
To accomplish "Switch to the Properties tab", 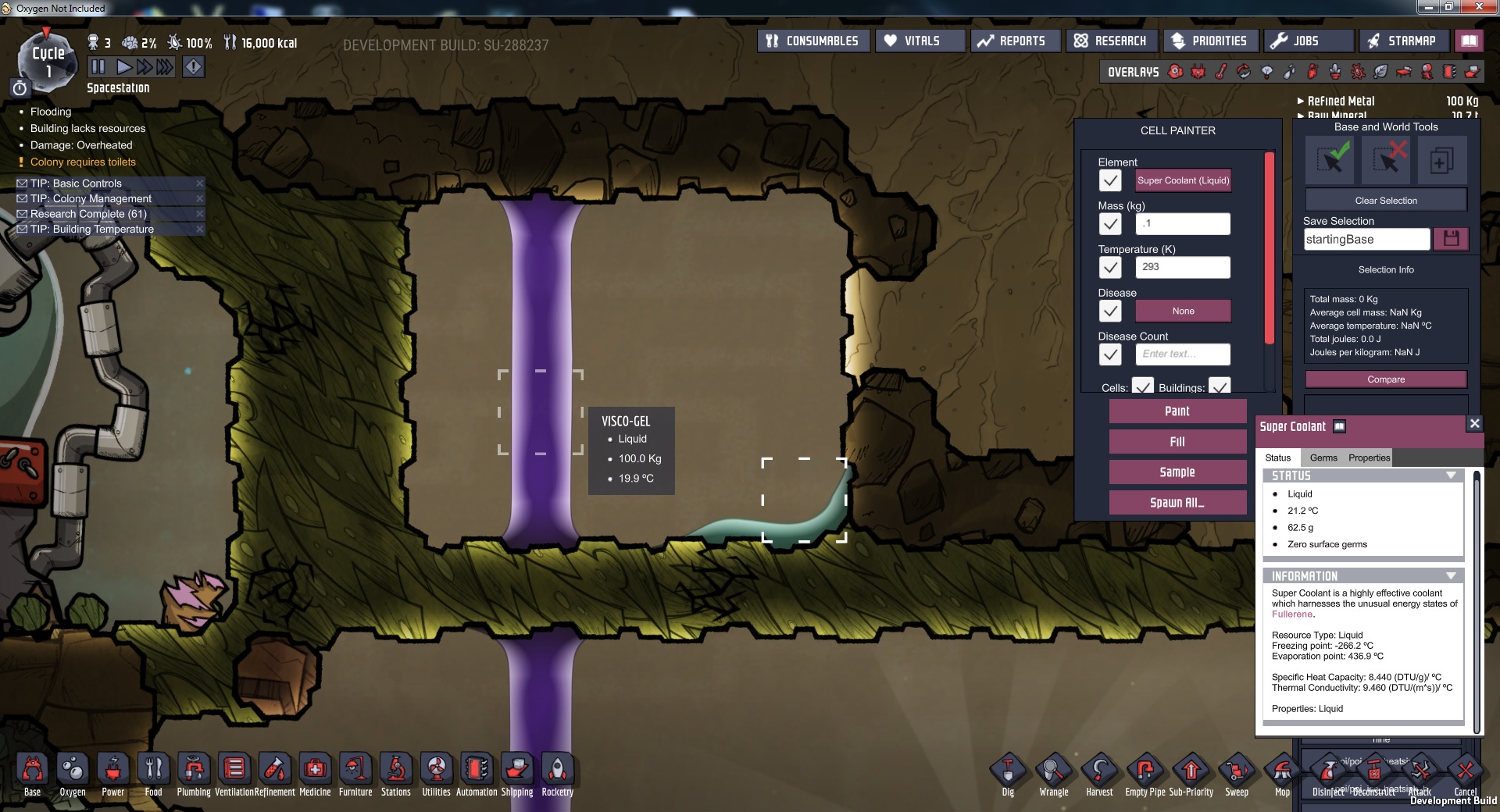I will point(1369,458).
